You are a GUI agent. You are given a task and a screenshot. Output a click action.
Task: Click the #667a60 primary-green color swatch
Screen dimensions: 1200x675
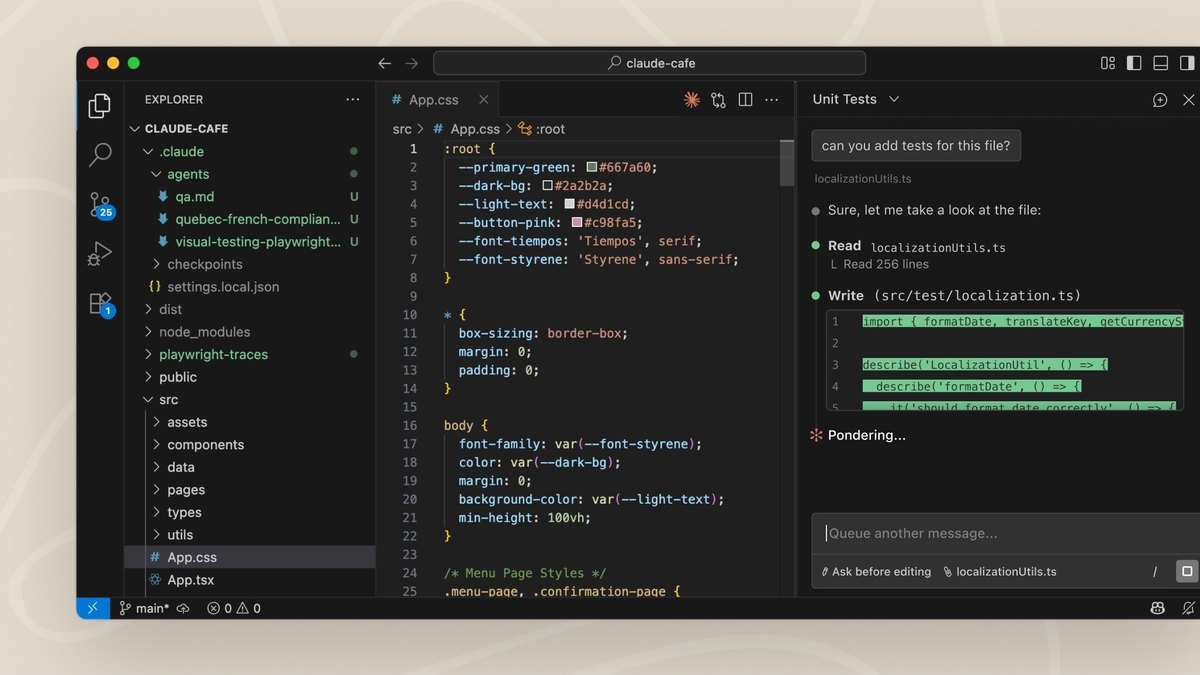click(592, 167)
